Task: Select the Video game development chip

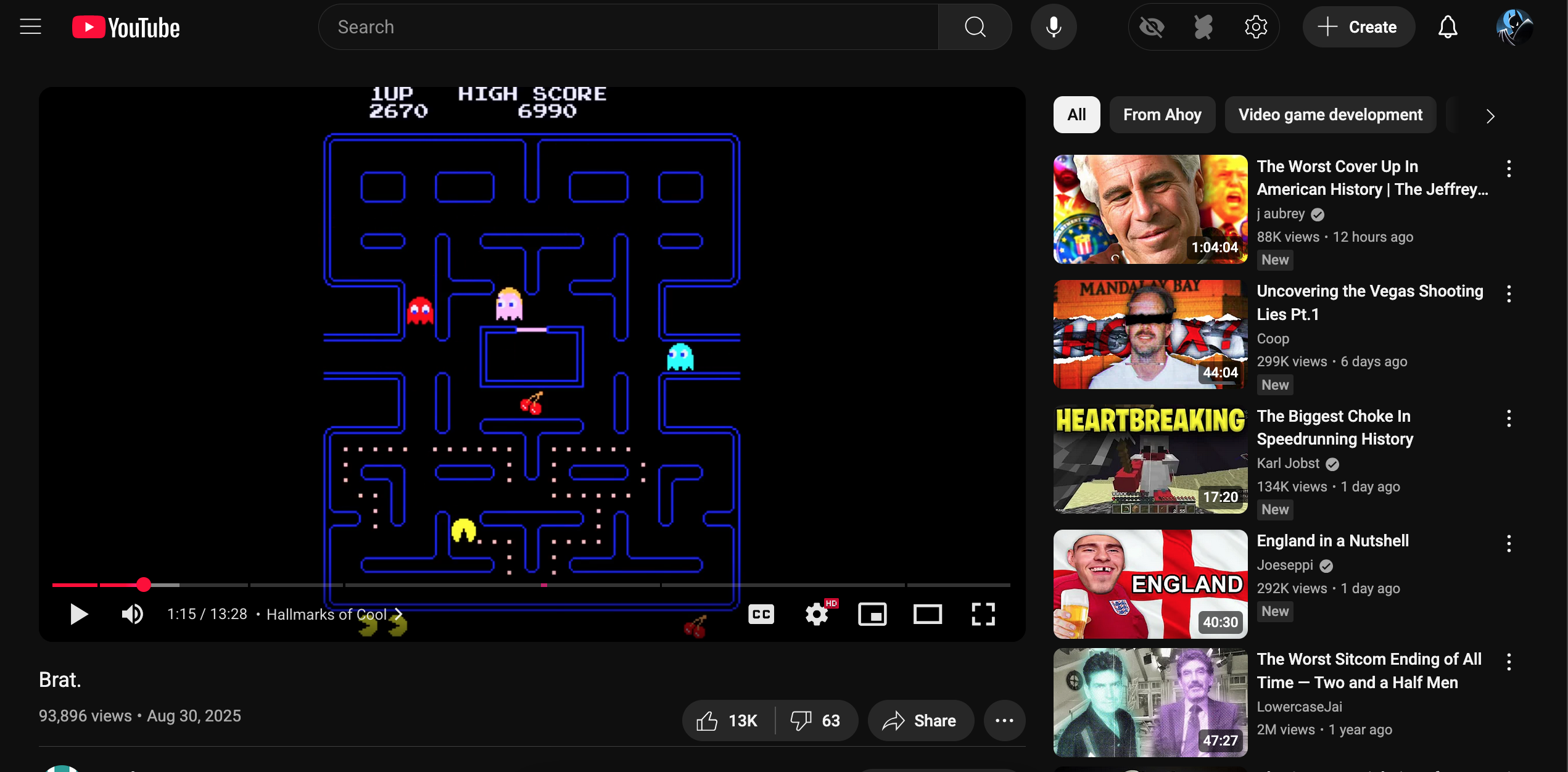Action: [1330, 115]
